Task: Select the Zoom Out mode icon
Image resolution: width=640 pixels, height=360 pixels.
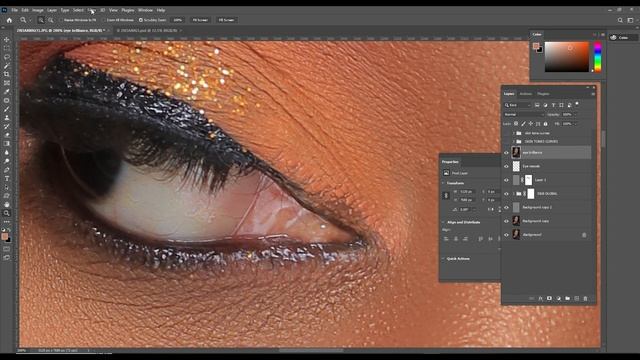Action: click(x=51, y=20)
